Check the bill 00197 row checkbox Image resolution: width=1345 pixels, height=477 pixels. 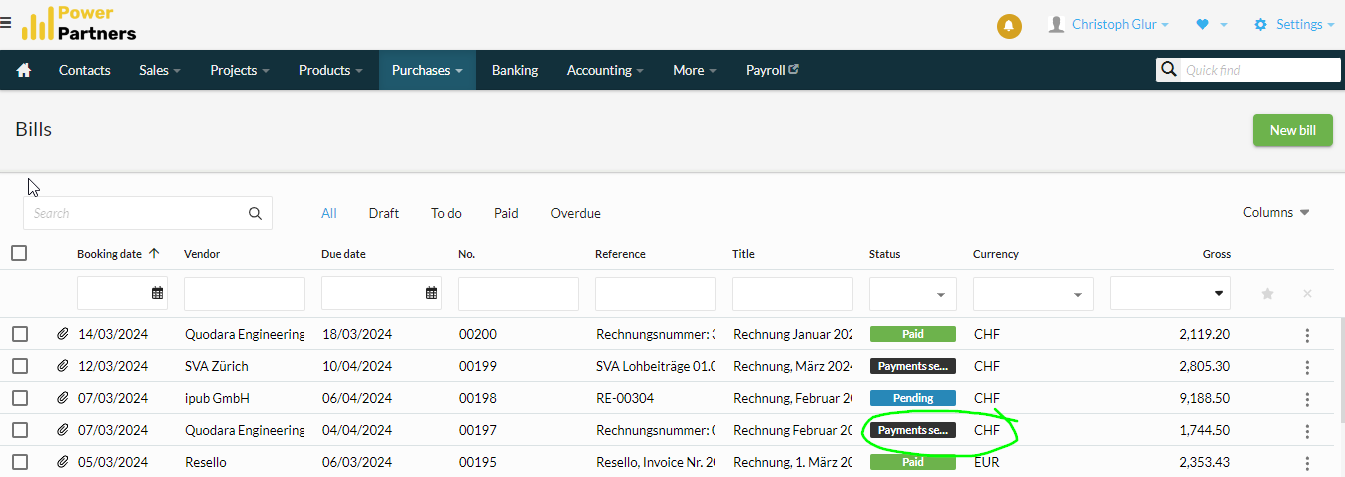[20, 430]
